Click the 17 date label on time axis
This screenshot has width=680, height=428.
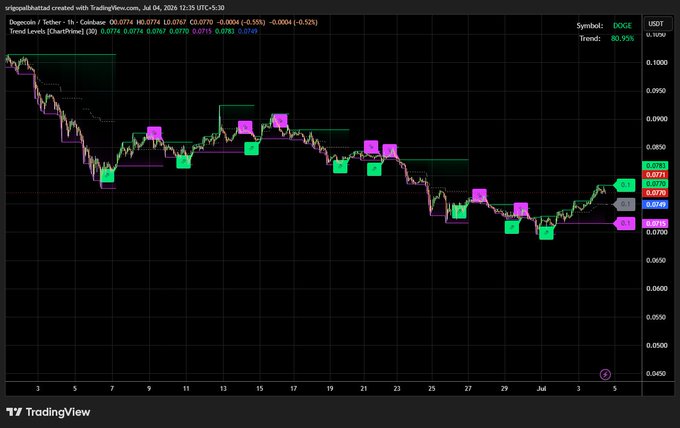pyautogui.click(x=294, y=389)
